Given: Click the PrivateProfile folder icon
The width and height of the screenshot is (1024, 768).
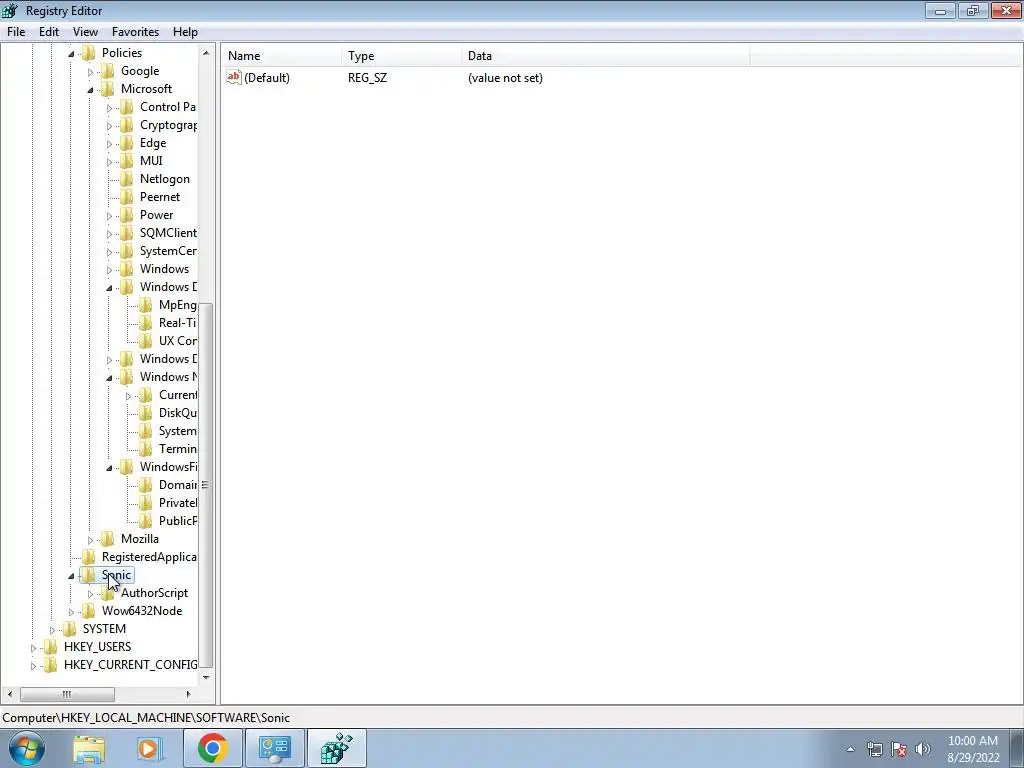Looking at the screenshot, I should point(146,503).
